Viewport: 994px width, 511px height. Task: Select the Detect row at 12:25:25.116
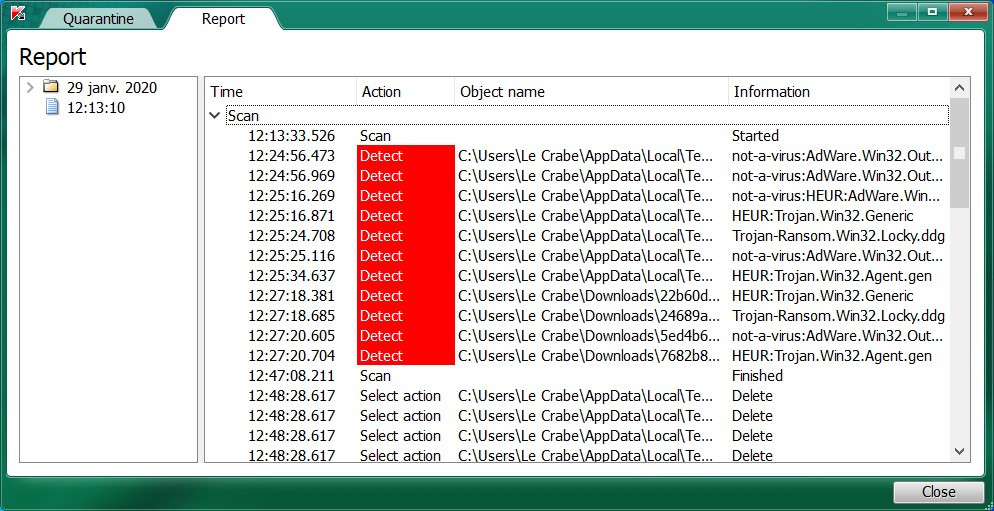tap(578, 256)
